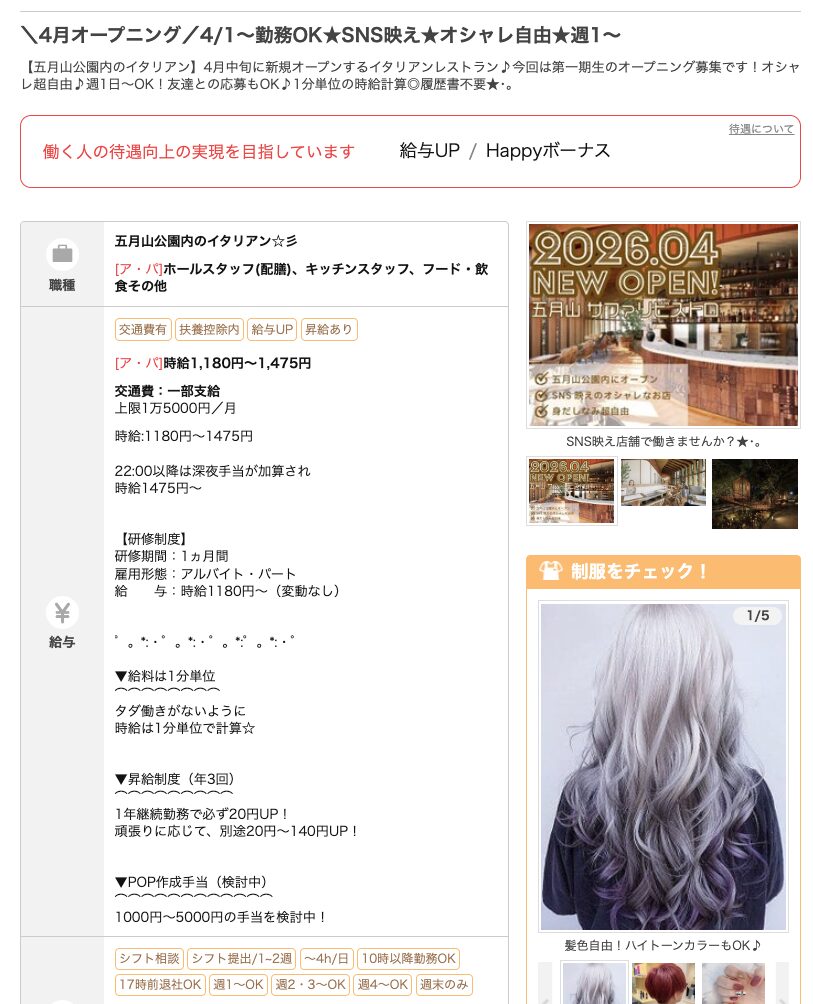
Task: Select the night garden exterior thumbnail
Action: point(755,493)
